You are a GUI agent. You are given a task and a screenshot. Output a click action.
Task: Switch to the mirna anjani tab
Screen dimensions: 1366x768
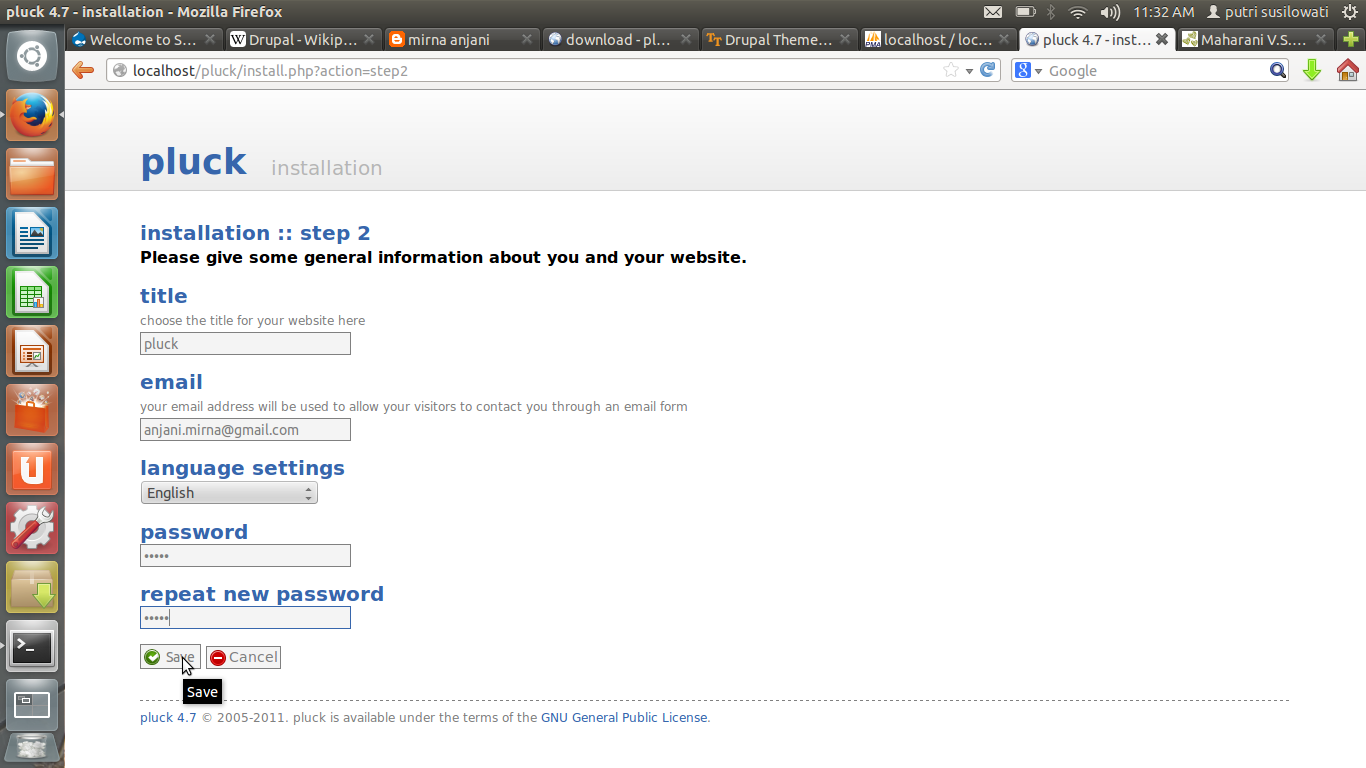[463, 39]
